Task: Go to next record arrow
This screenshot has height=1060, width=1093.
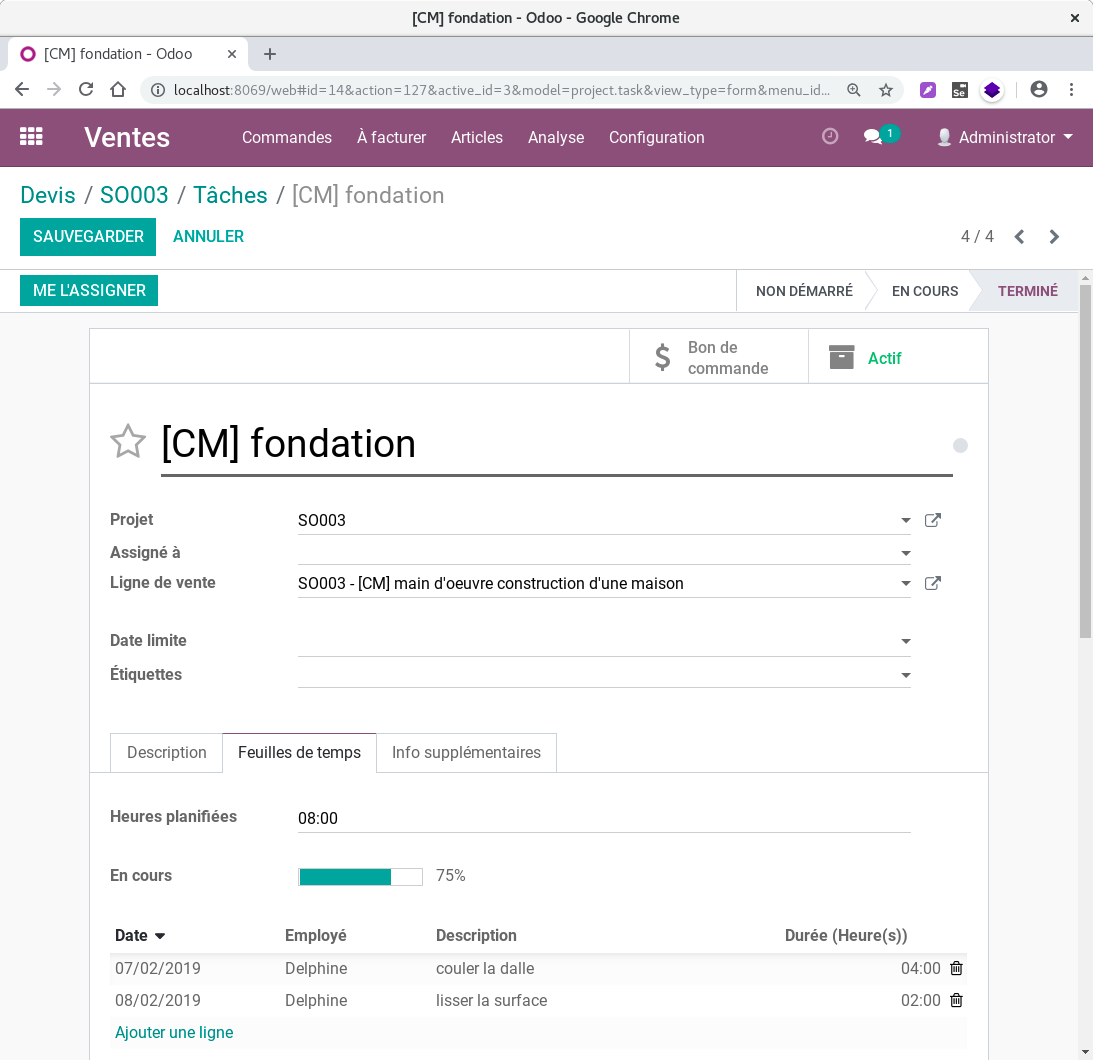Action: [1054, 237]
